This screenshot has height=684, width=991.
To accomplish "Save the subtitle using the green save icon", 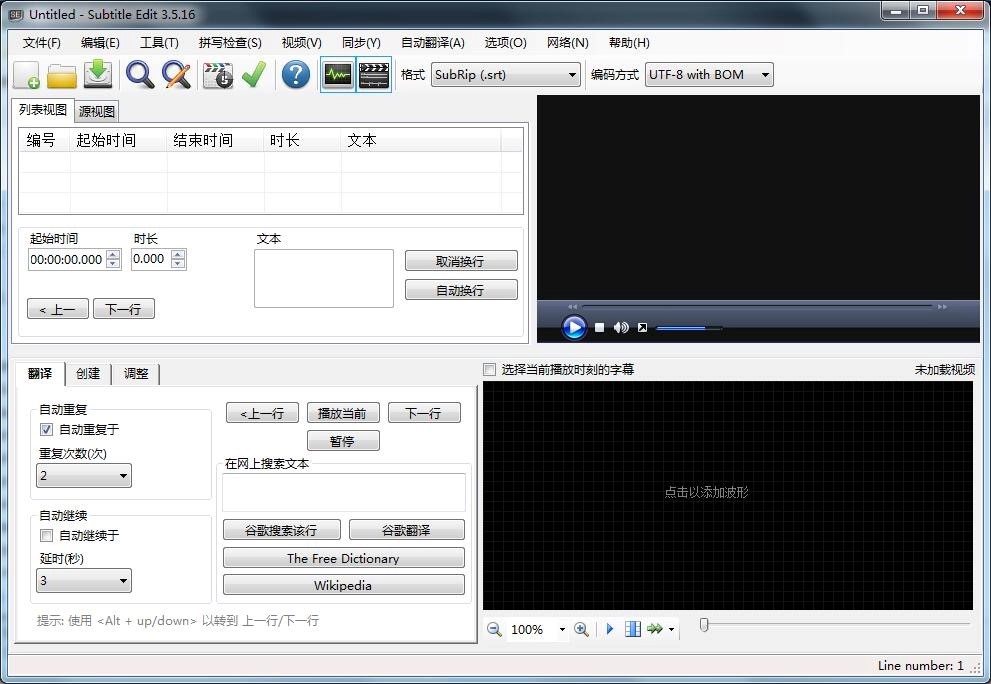I will click(x=98, y=74).
